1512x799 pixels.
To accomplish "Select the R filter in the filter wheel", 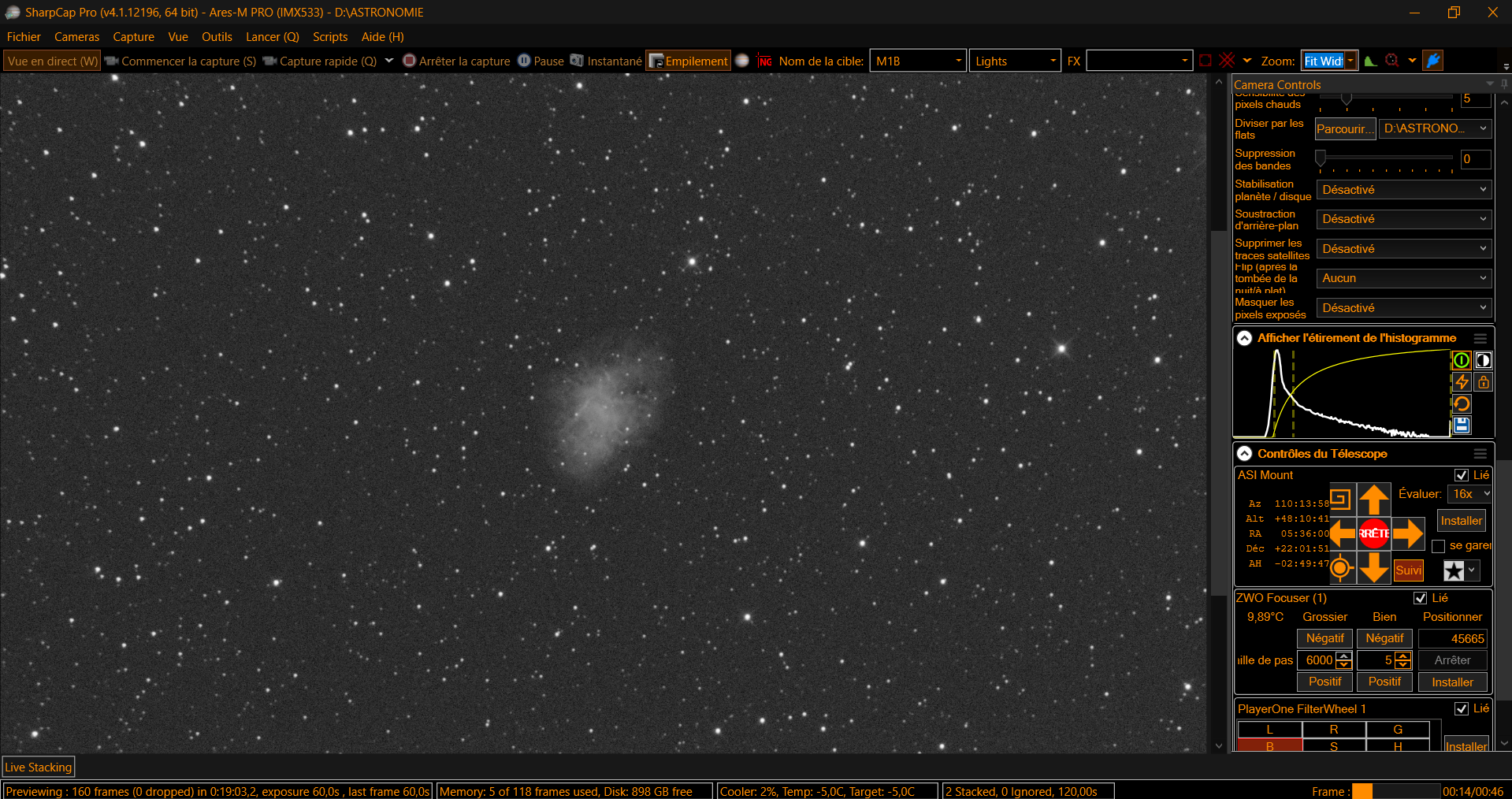I will [x=1334, y=730].
